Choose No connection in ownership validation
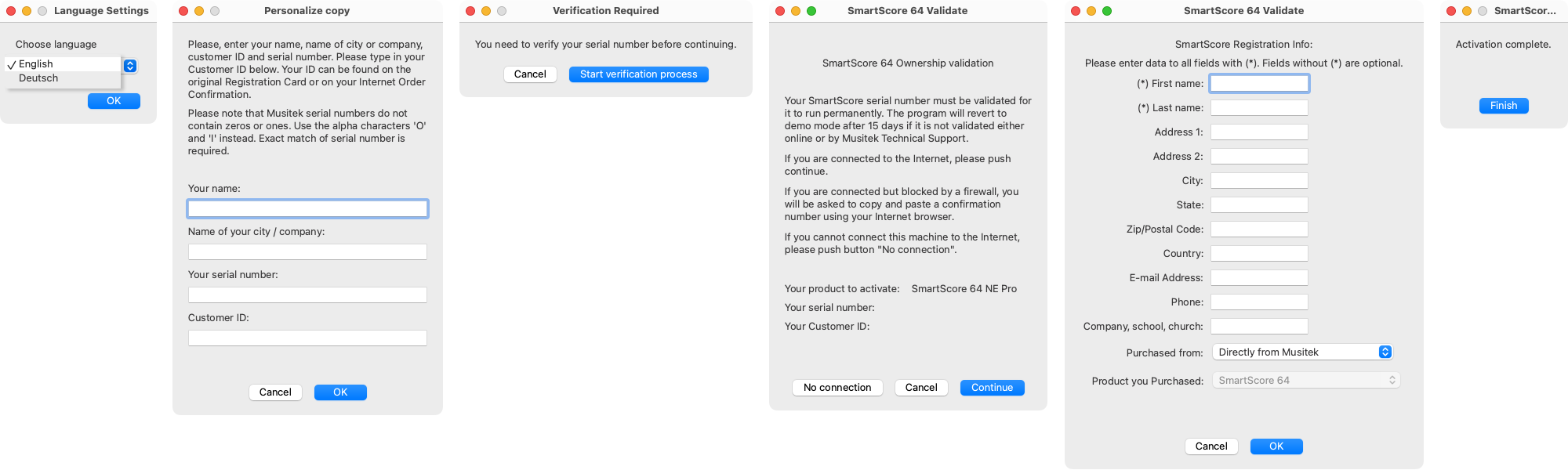 pos(837,388)
